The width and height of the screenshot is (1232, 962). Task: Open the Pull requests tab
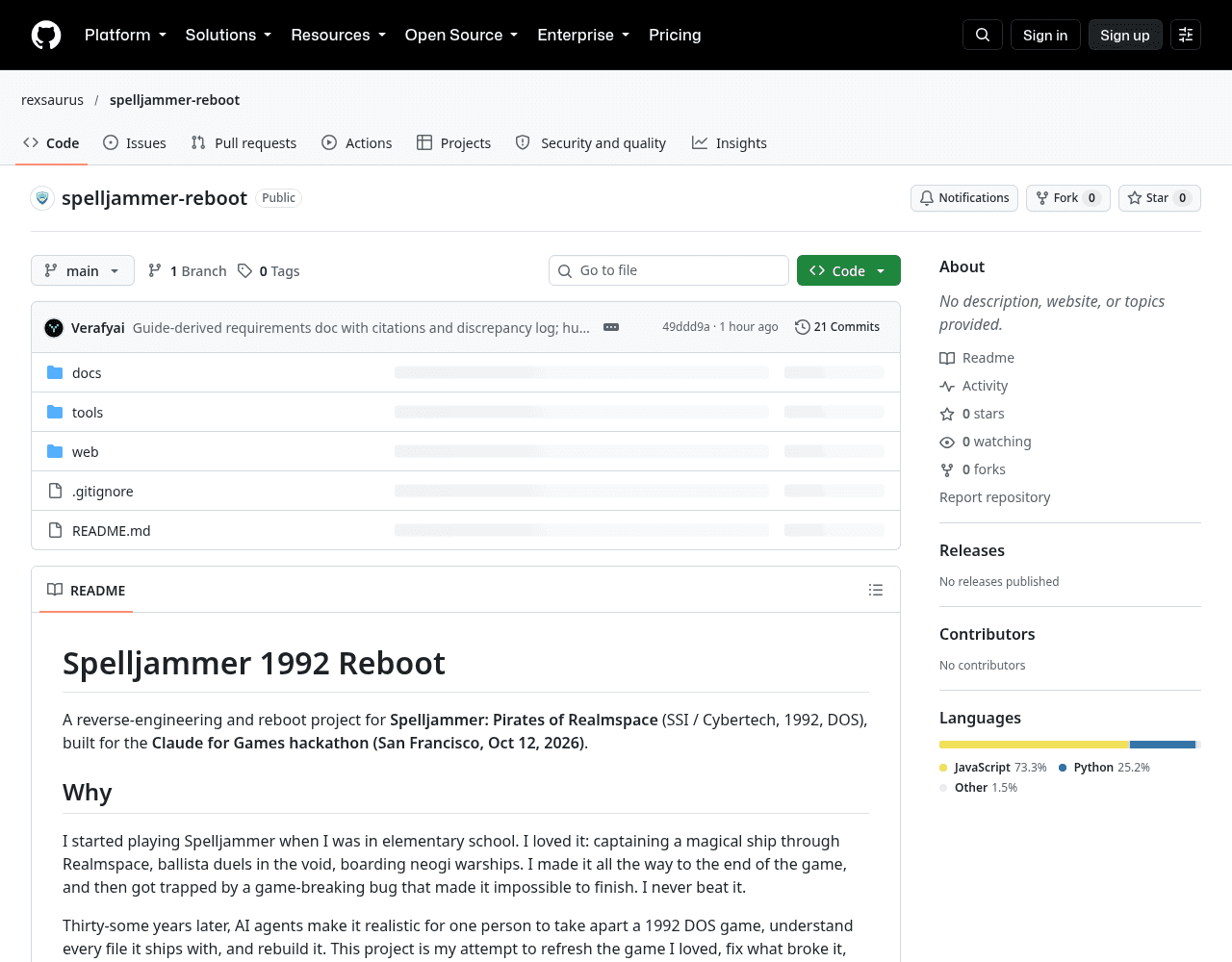244,142
